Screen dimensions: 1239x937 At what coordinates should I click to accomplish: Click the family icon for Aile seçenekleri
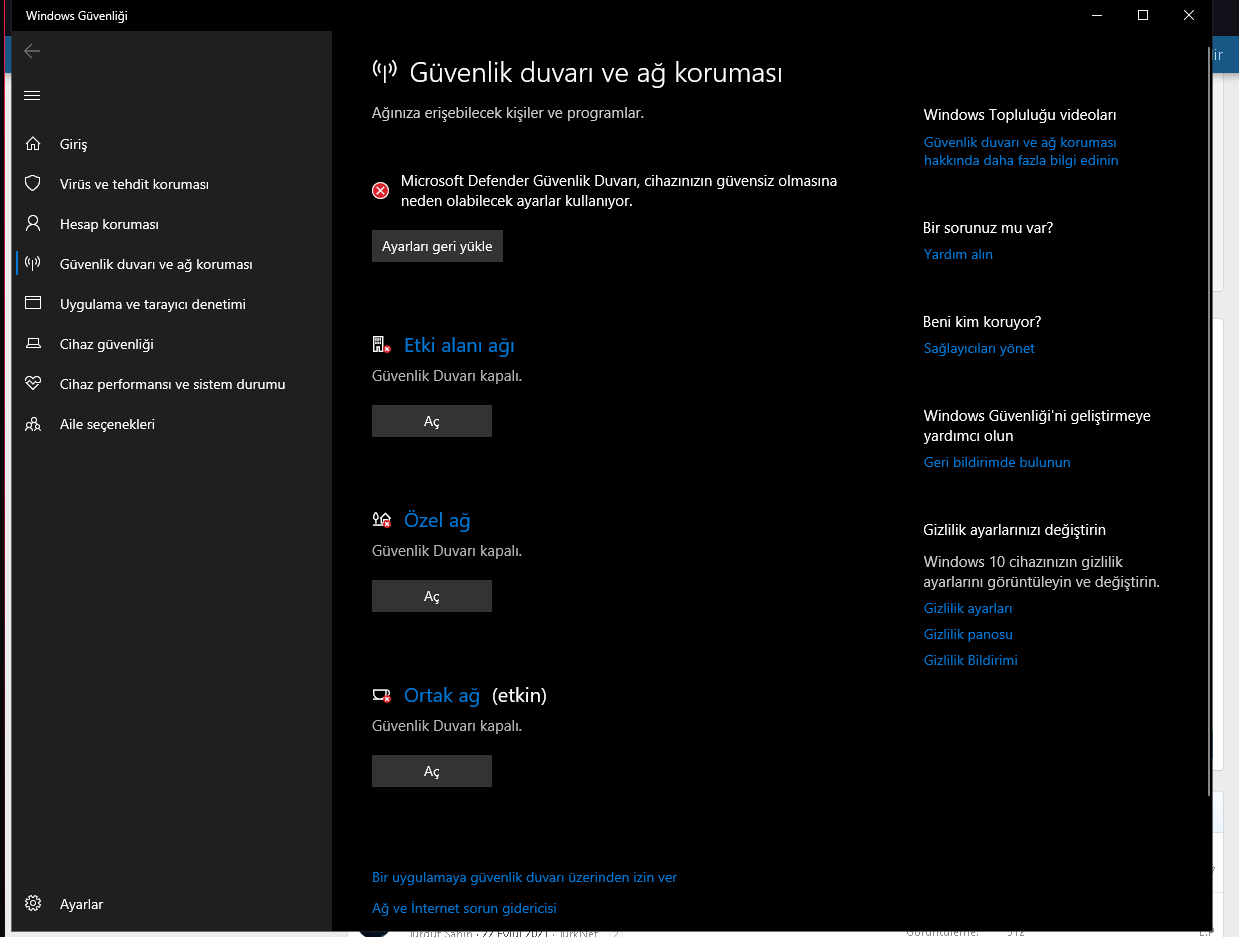click(33, 424)
